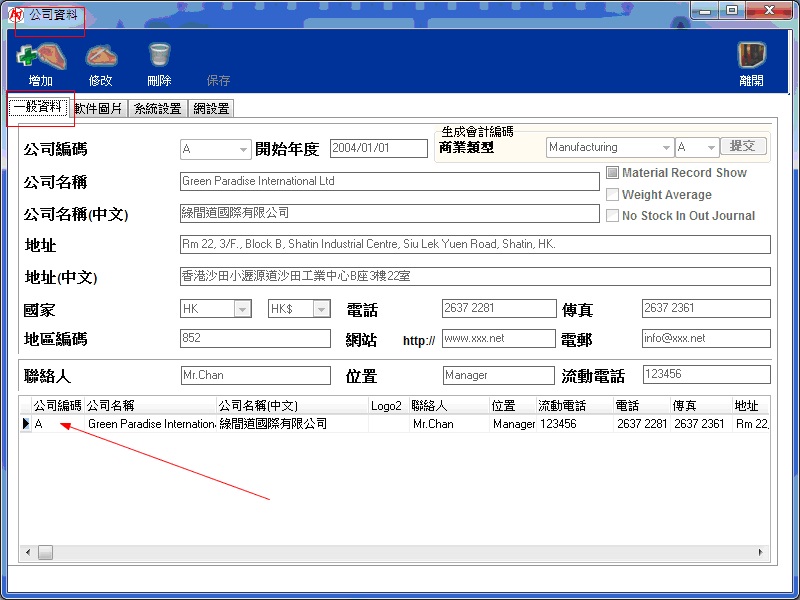Open the 系統設置 tab

pyautogui.click(x=158, y=108)
